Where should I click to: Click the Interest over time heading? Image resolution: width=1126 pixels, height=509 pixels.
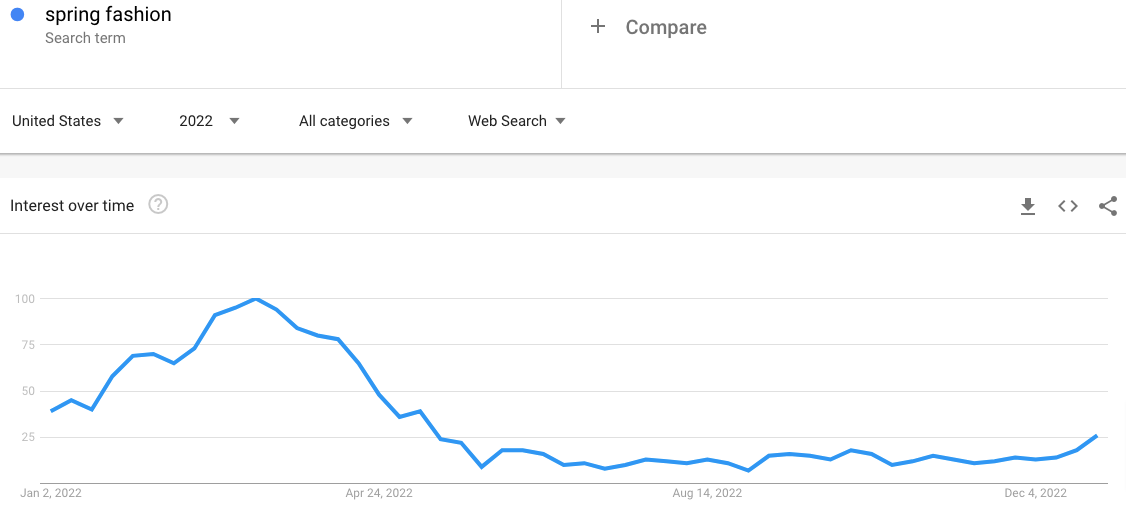[72, 206]
